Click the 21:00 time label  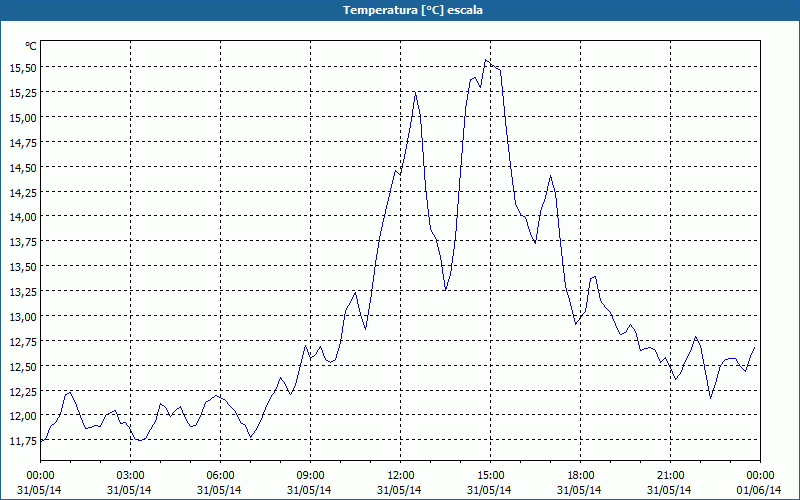pyautogui.click(x=670, y=476)
